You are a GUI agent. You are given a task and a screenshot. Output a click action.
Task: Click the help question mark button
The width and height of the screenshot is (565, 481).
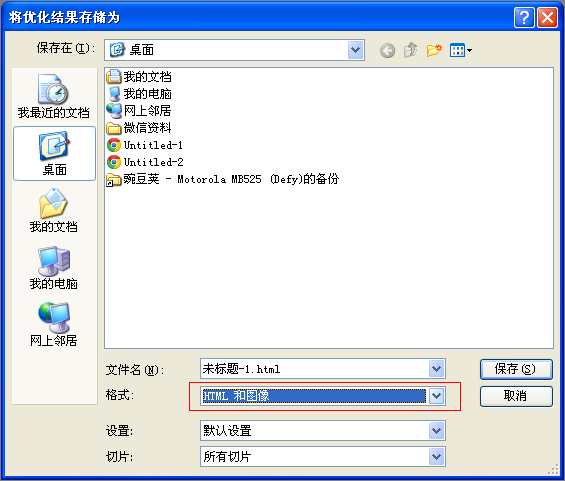[x=524, y=17]
